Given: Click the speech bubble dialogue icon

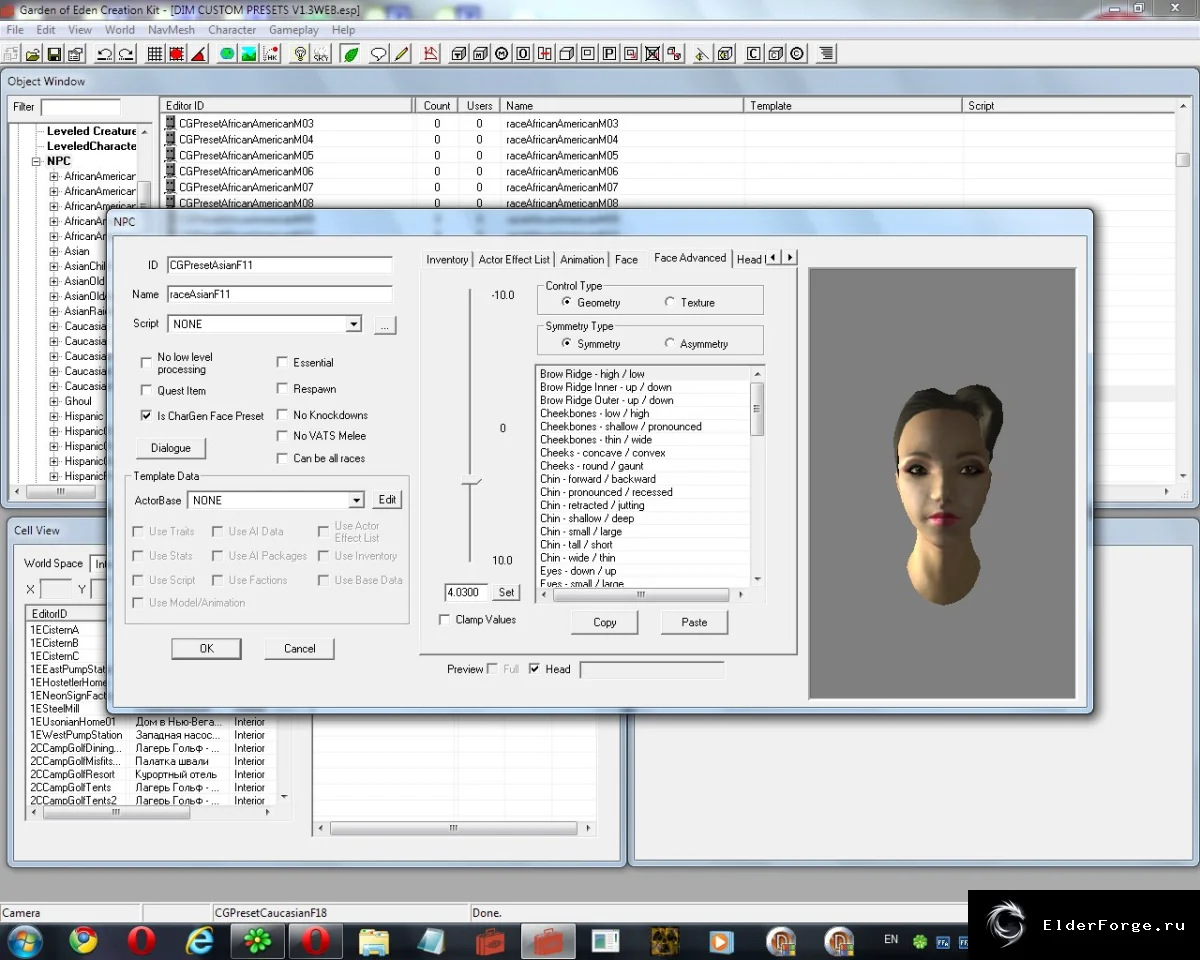Looking at the screenshot, I should tap(379, 54).
